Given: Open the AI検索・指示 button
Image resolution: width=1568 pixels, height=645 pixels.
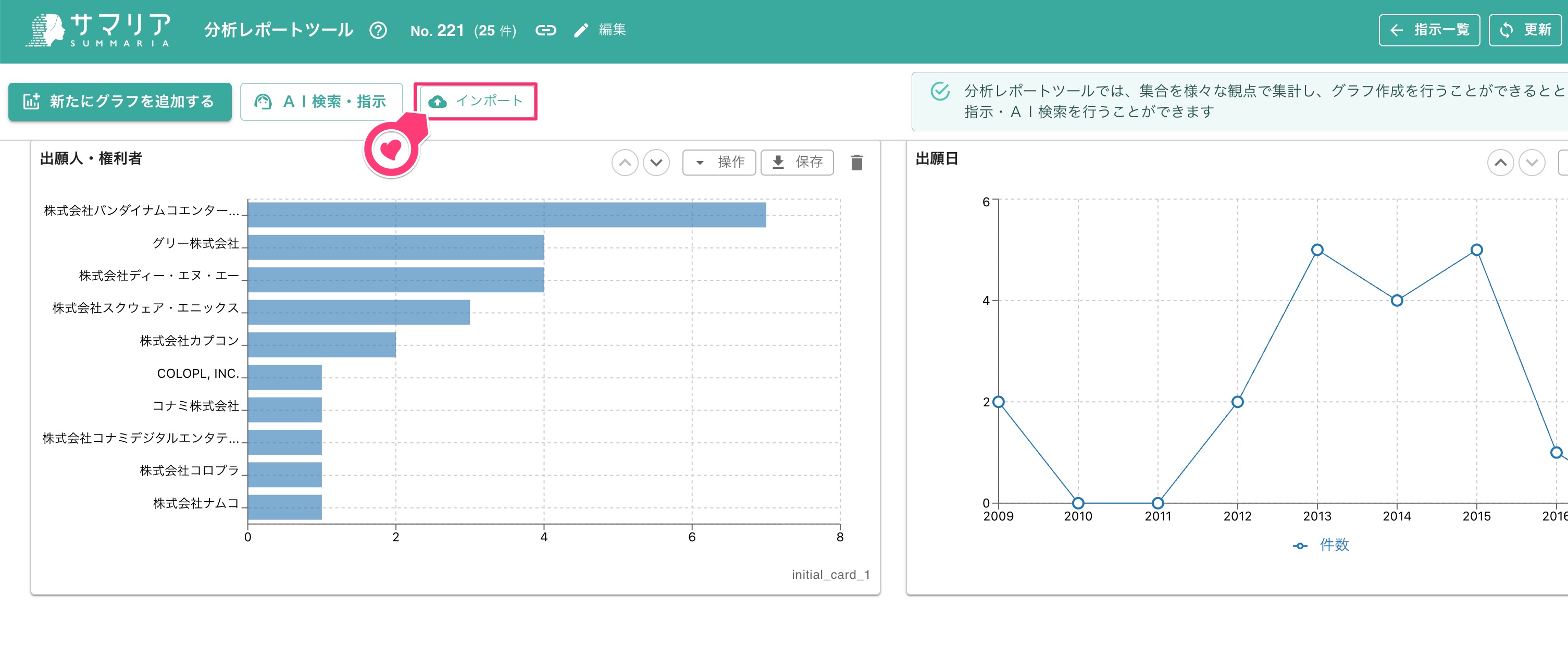Looking at the screenshot, I should 321,101.
